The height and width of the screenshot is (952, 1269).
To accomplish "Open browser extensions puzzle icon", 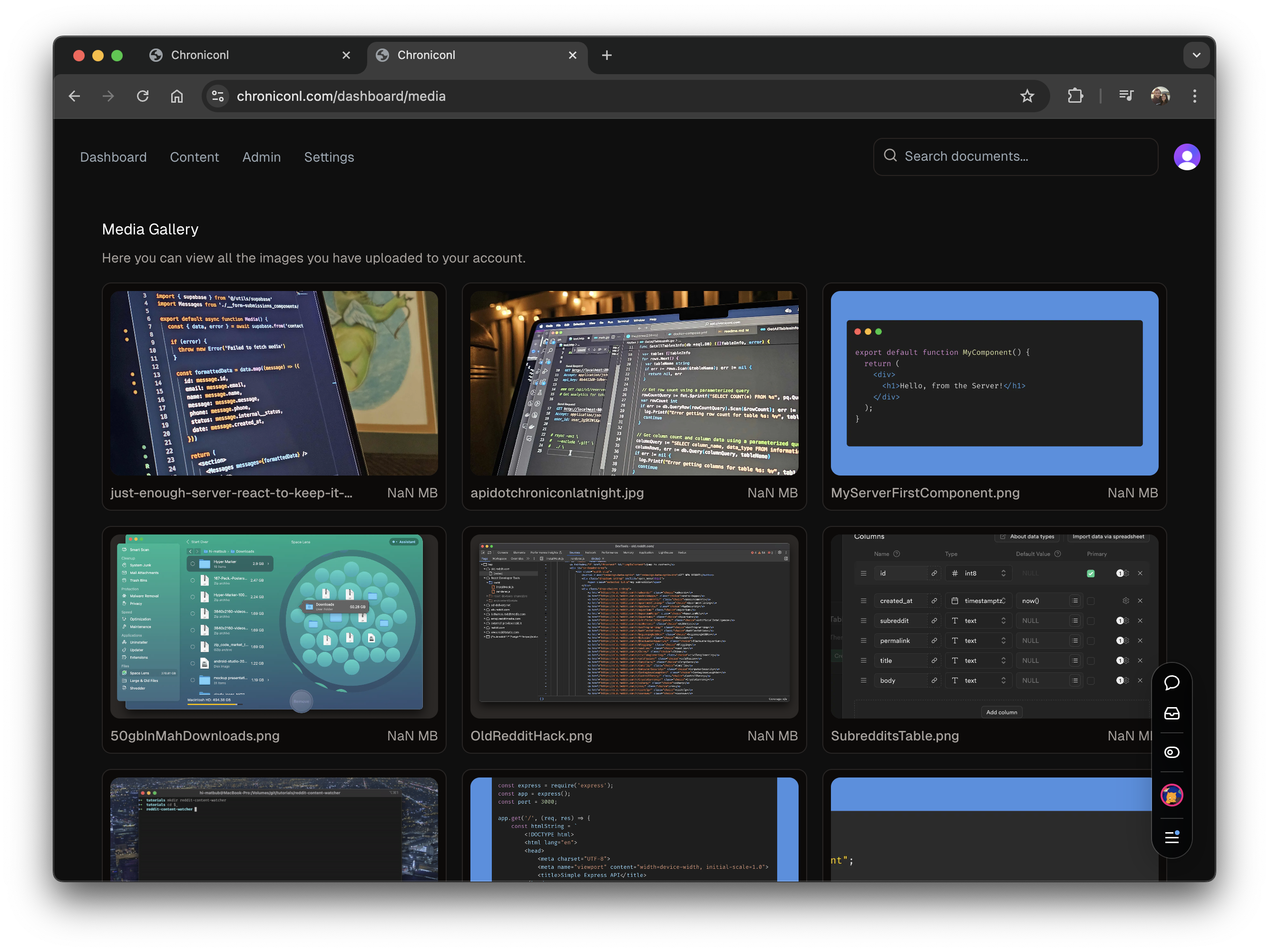I will click(1075, 97).
